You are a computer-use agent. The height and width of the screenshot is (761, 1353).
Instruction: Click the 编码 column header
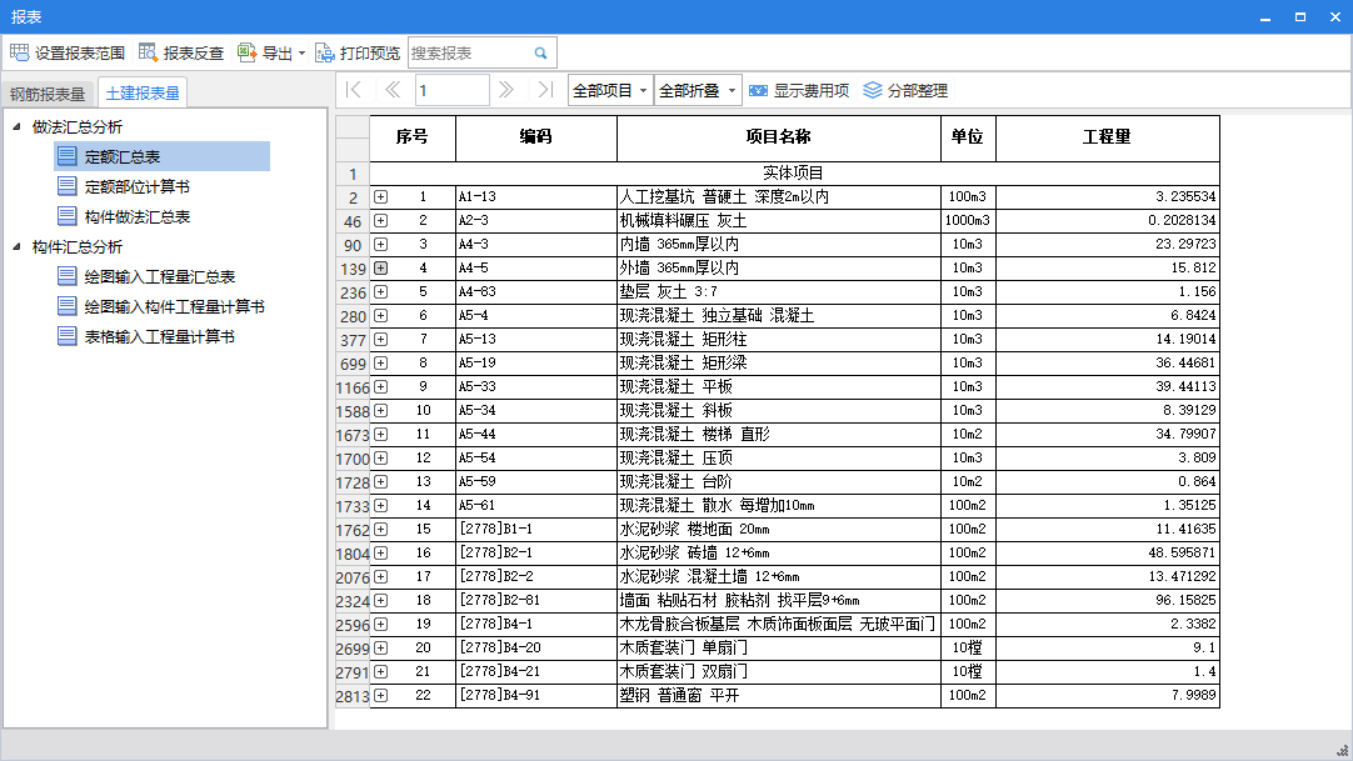[x=536, y=138]
